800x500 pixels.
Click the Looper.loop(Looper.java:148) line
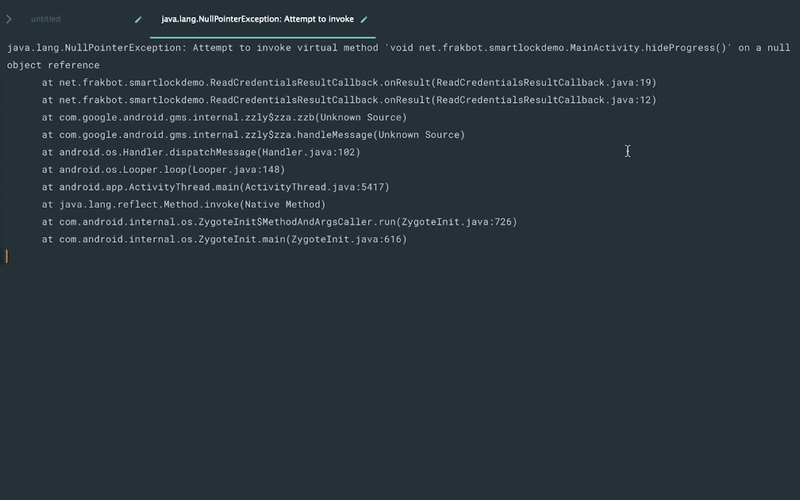click(163, 169)
